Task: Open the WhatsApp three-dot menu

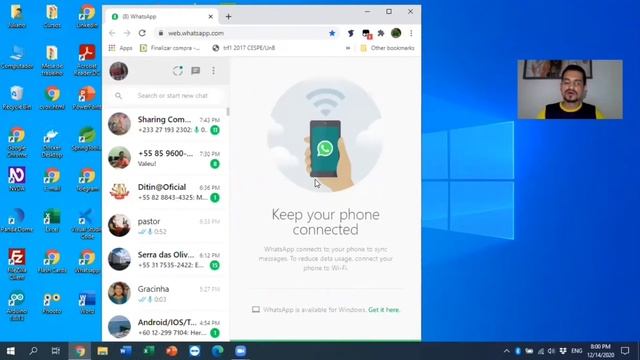Action: click(213, 71)
